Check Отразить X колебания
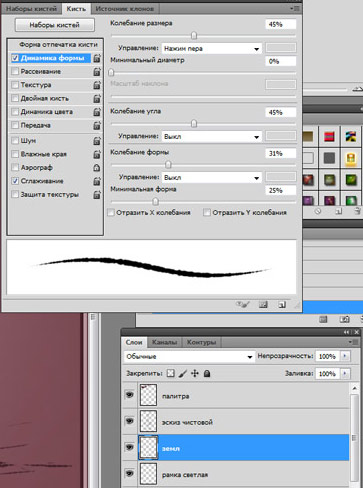Image resolution: width=363 pixels, height=488 pixels. pyautogui.click(x=111, y=212)
